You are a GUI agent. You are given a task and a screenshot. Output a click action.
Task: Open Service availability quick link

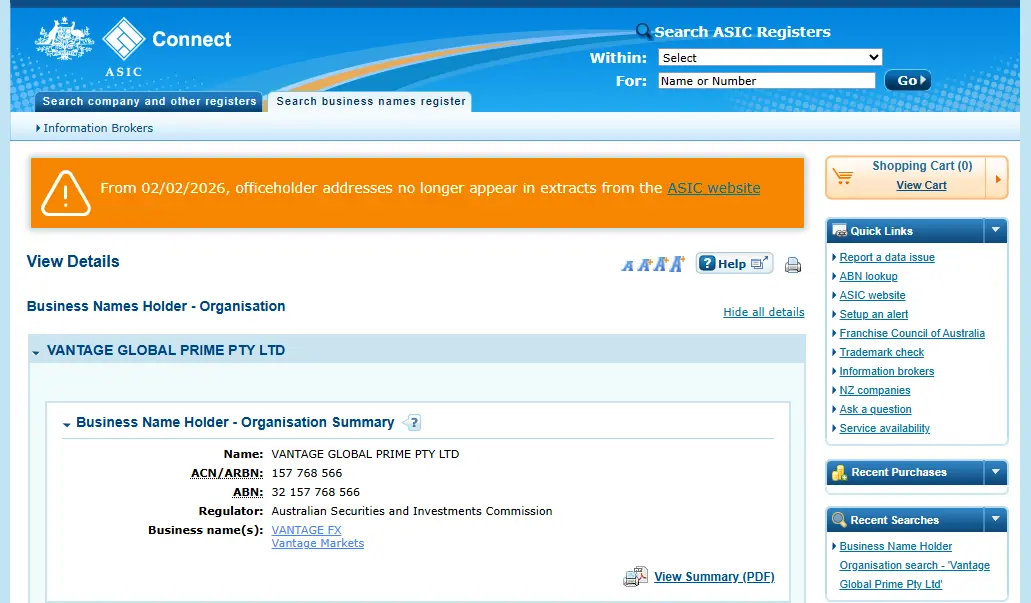[884, 429]
